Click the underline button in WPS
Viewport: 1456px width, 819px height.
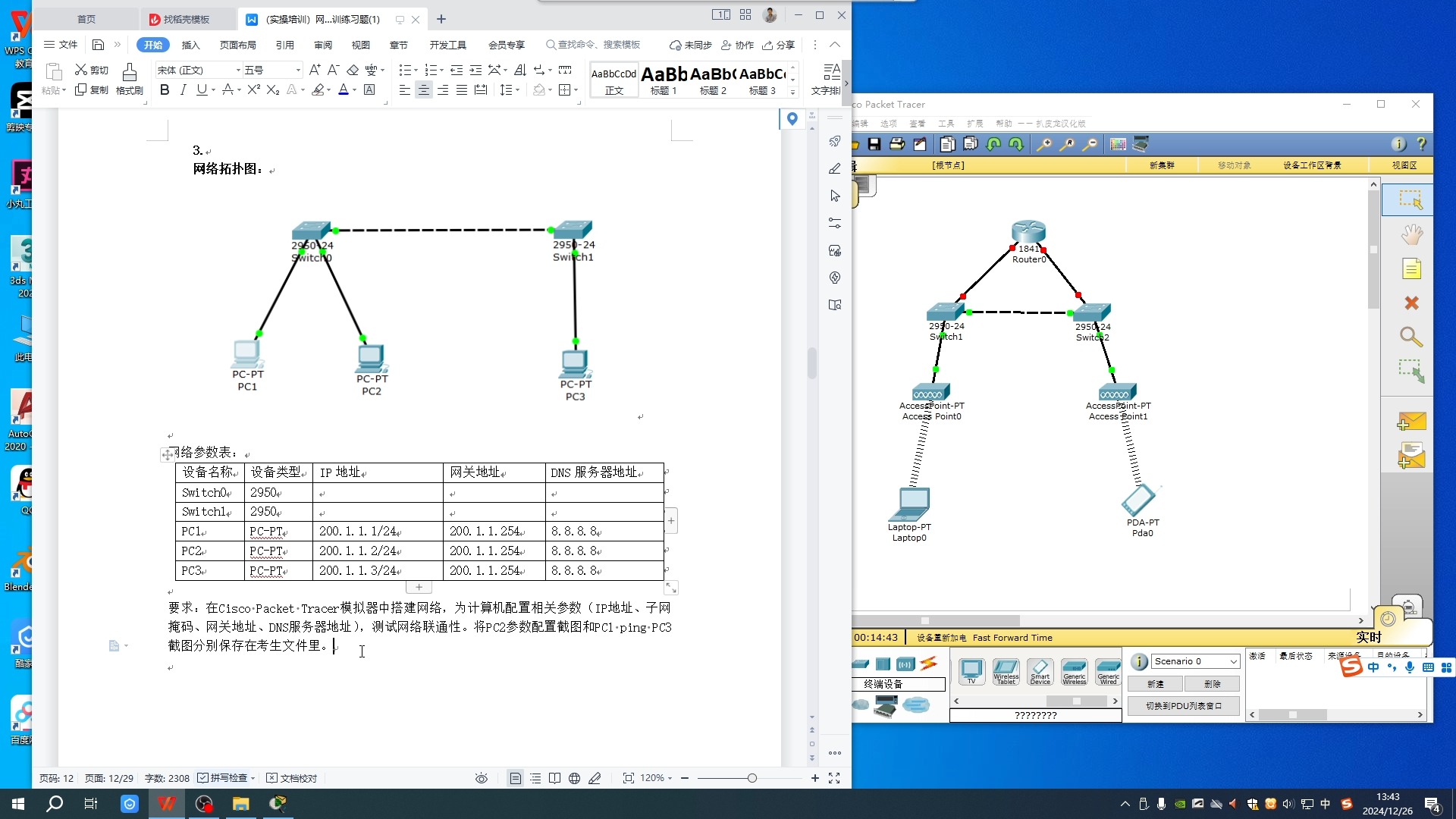click(x=201, y=89)
